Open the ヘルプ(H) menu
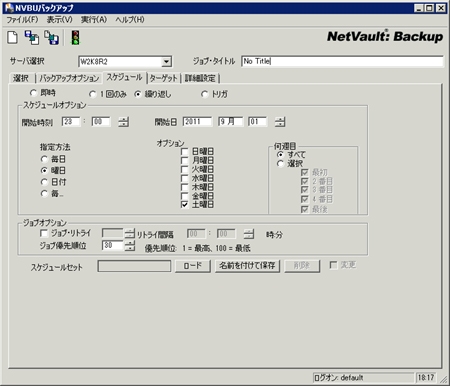The height and width of the screenshot is (386, 450). coord(130,20)
